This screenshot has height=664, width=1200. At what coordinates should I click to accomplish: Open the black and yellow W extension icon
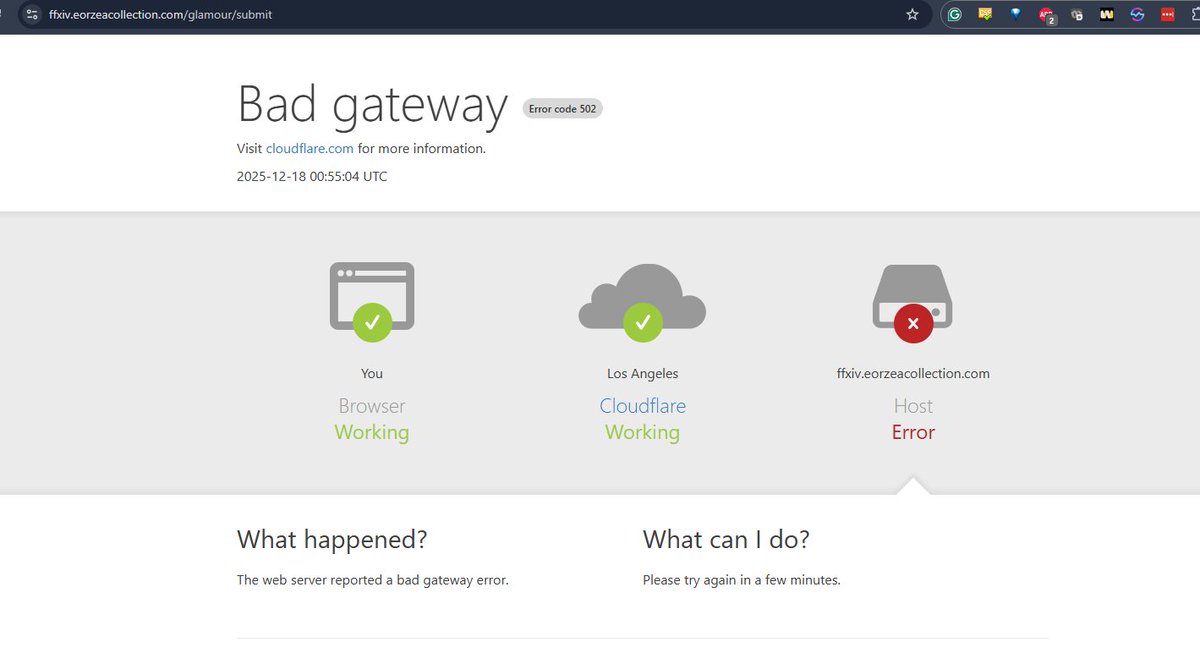coord(1107,14)
